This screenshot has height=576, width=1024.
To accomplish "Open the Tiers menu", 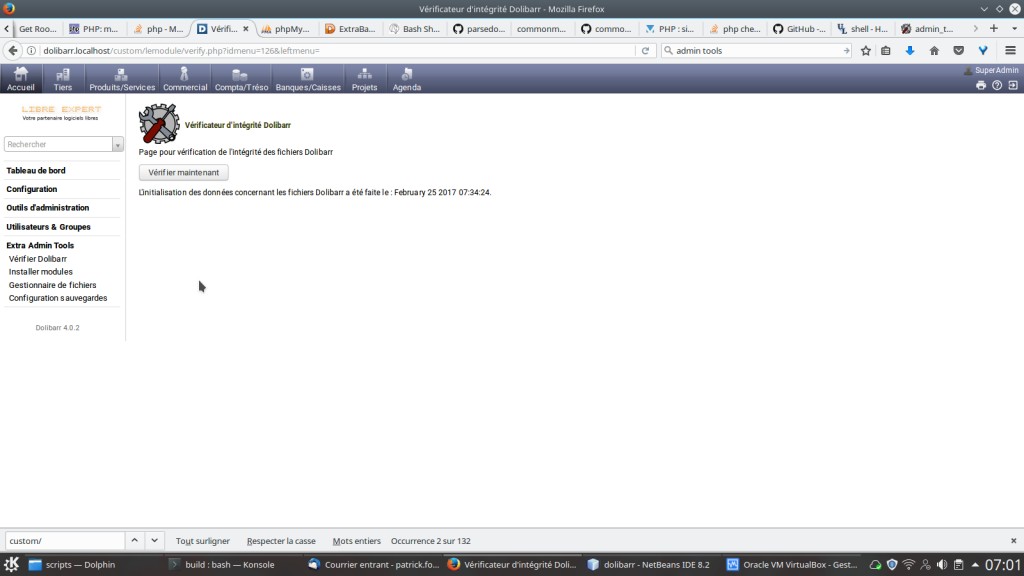I will (x=63, y=79).
